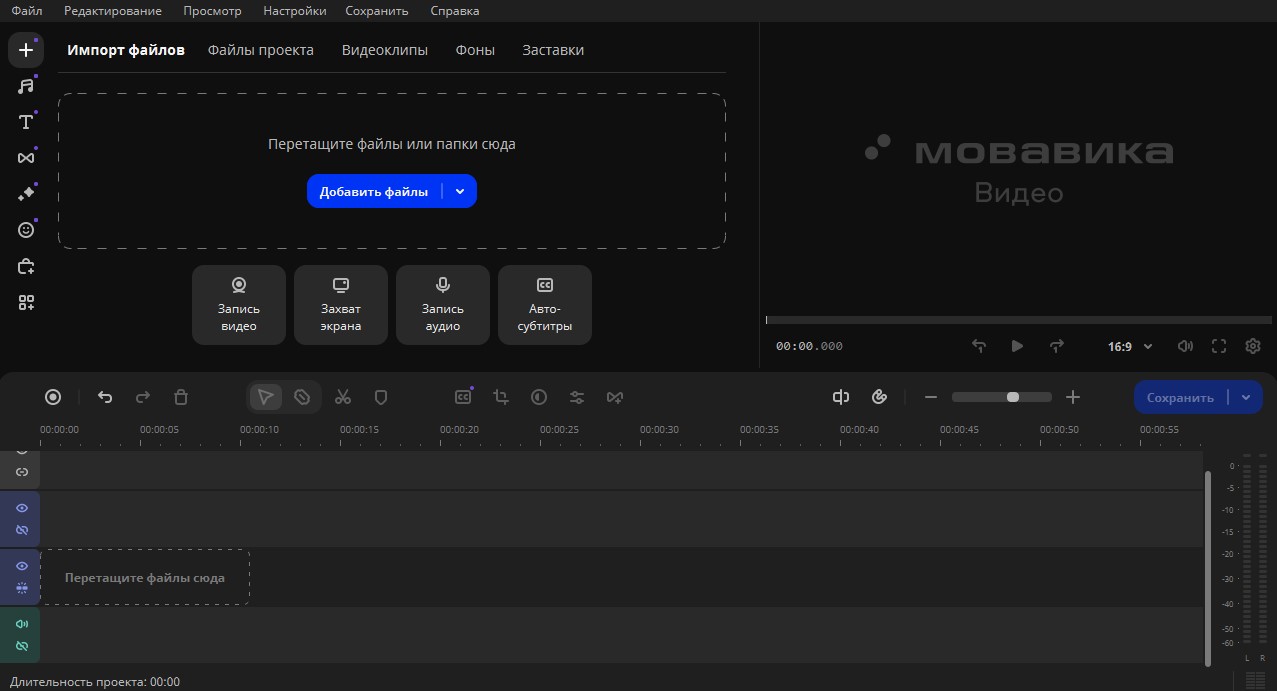Open the Titles text tool
1277x691 pixels.
[x=26, y=122]
